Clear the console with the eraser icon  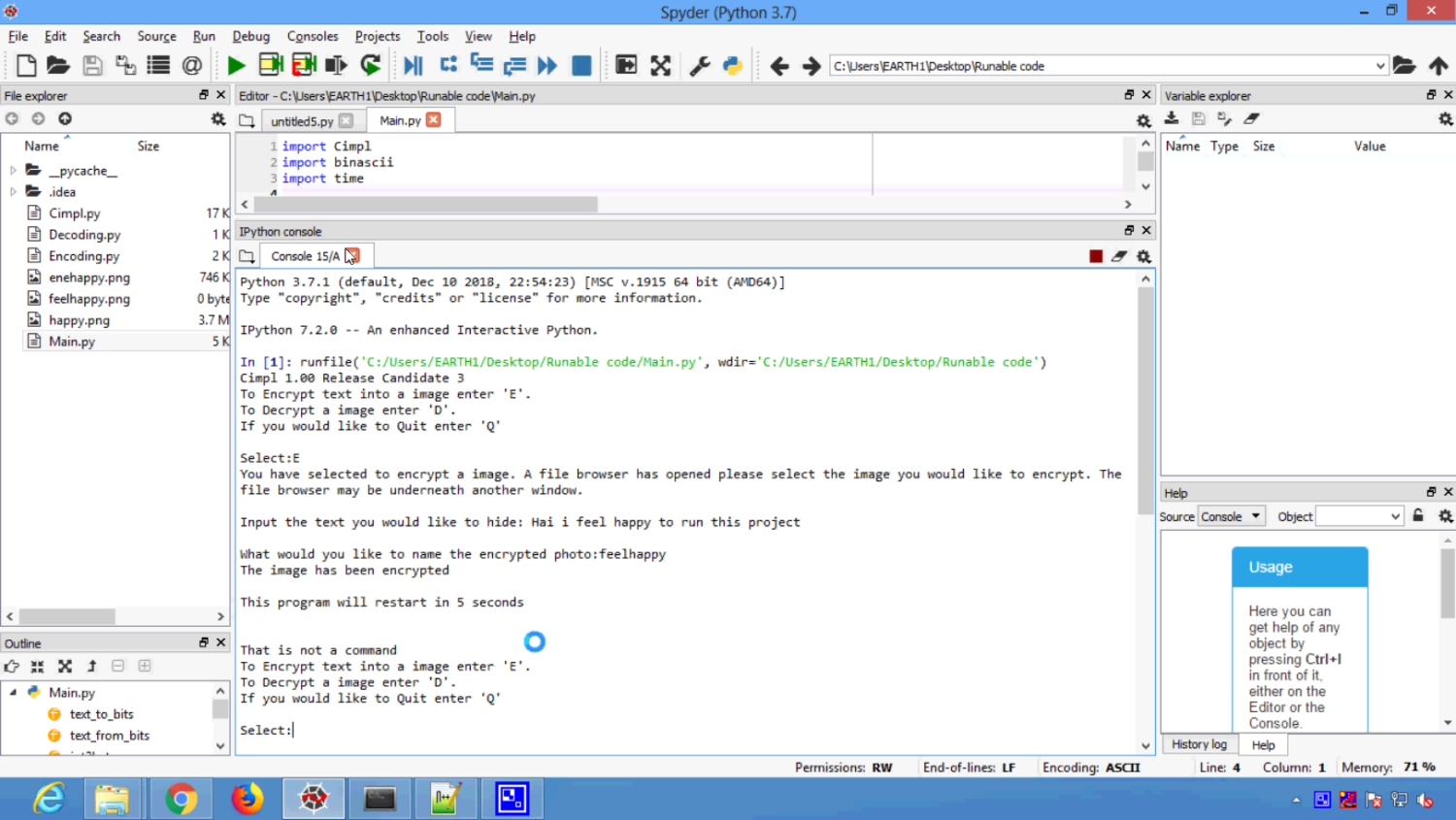pos(1119,256)
